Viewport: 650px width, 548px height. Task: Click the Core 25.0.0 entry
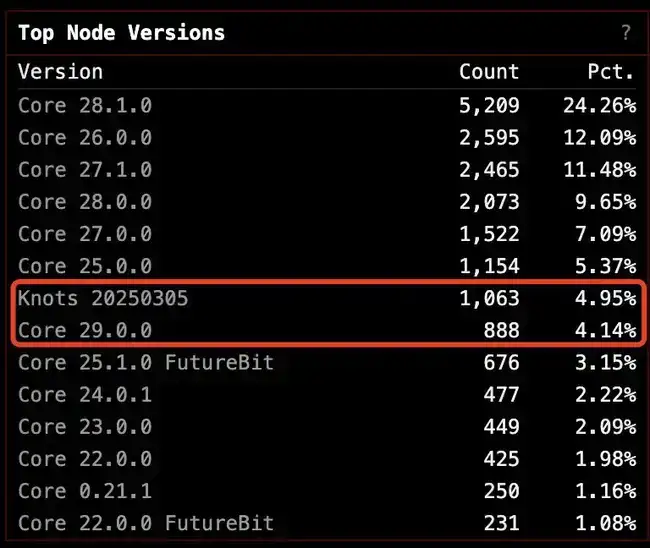[x=327, y=266]
